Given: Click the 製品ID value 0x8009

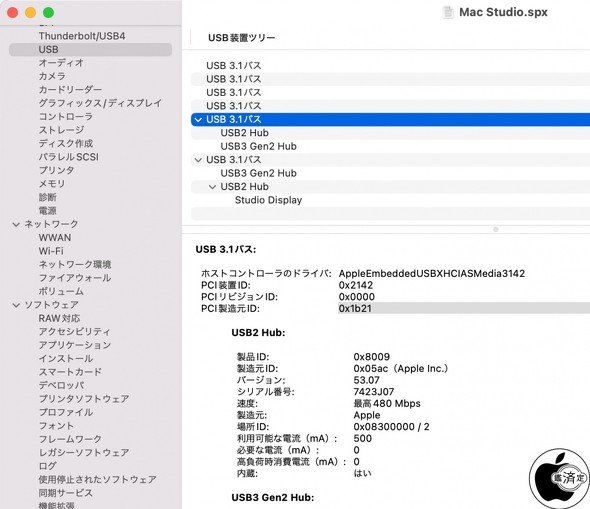Looking at the screenshot, I should [371, 357].
